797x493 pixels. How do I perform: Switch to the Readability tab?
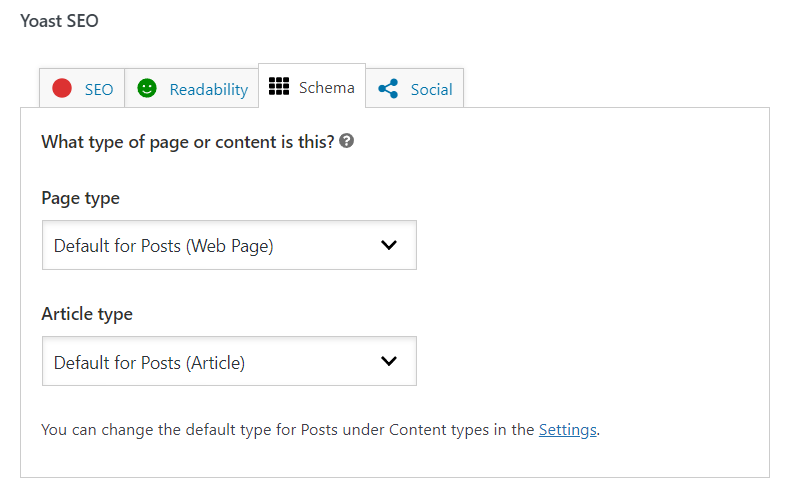(x=192, y=88)
